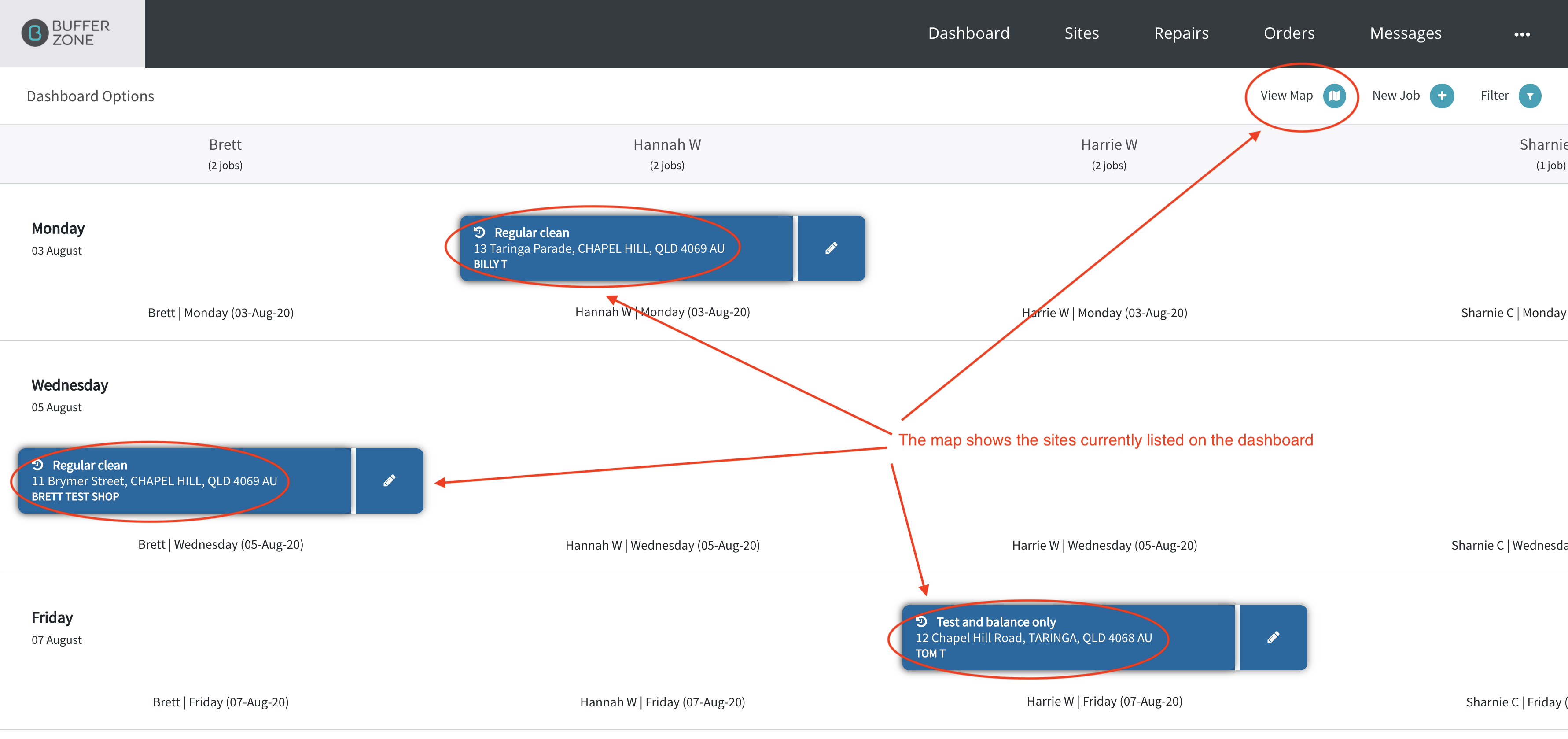This screenshot has height=739, width=1568.
Task: Go to the Dashboard tab
Action: (x=968, y=33)
